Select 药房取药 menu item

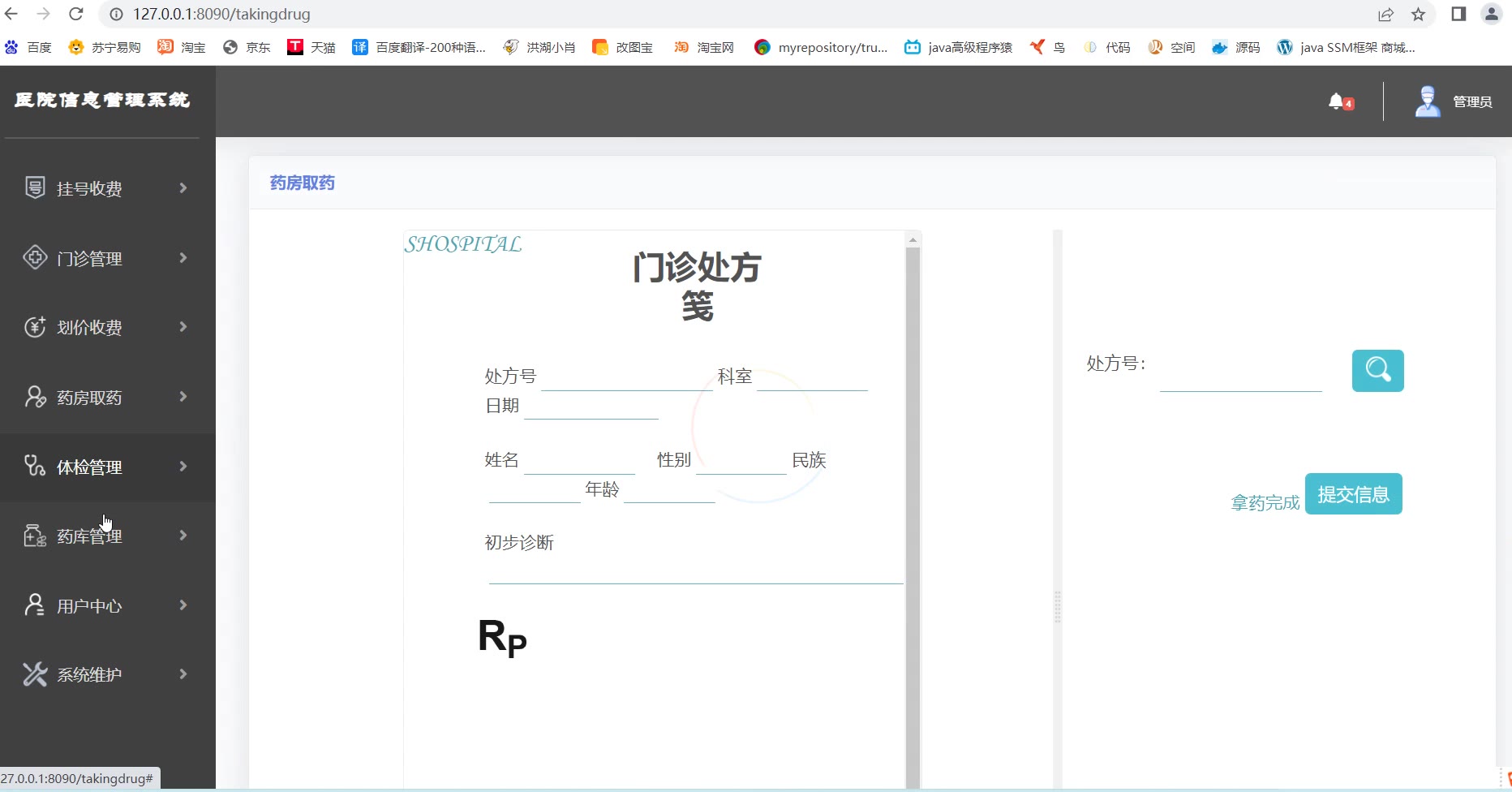pyautogui.click(x=107, y=397)
